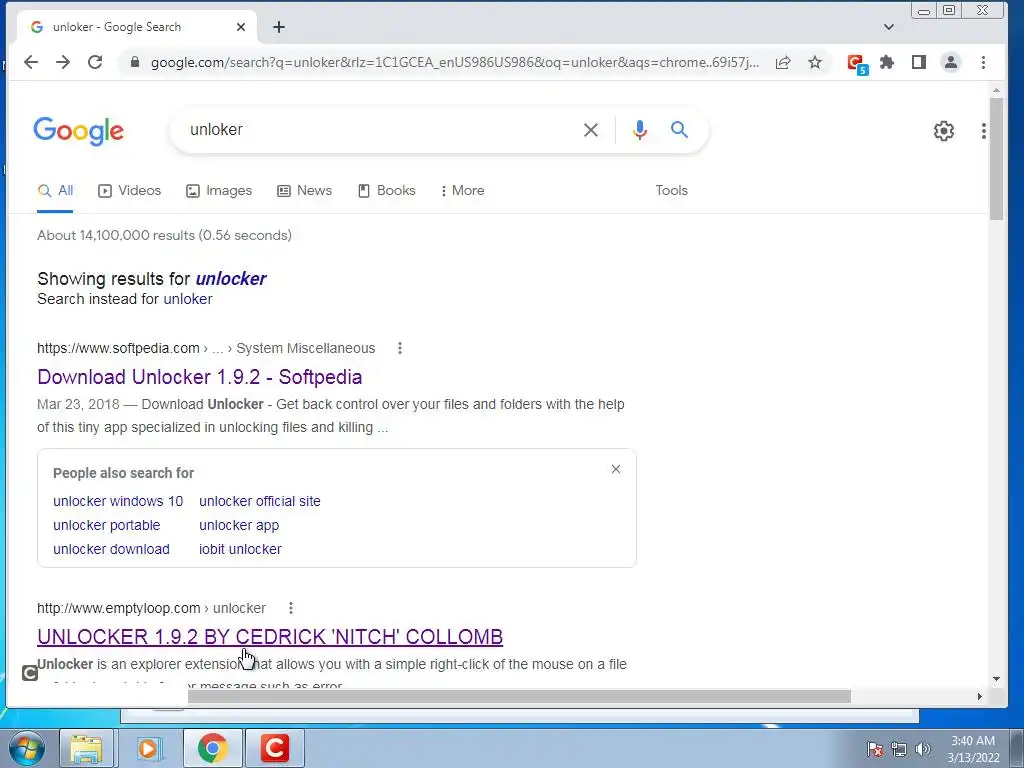Open Google apps dots at the right of the gear

[983, 131]
